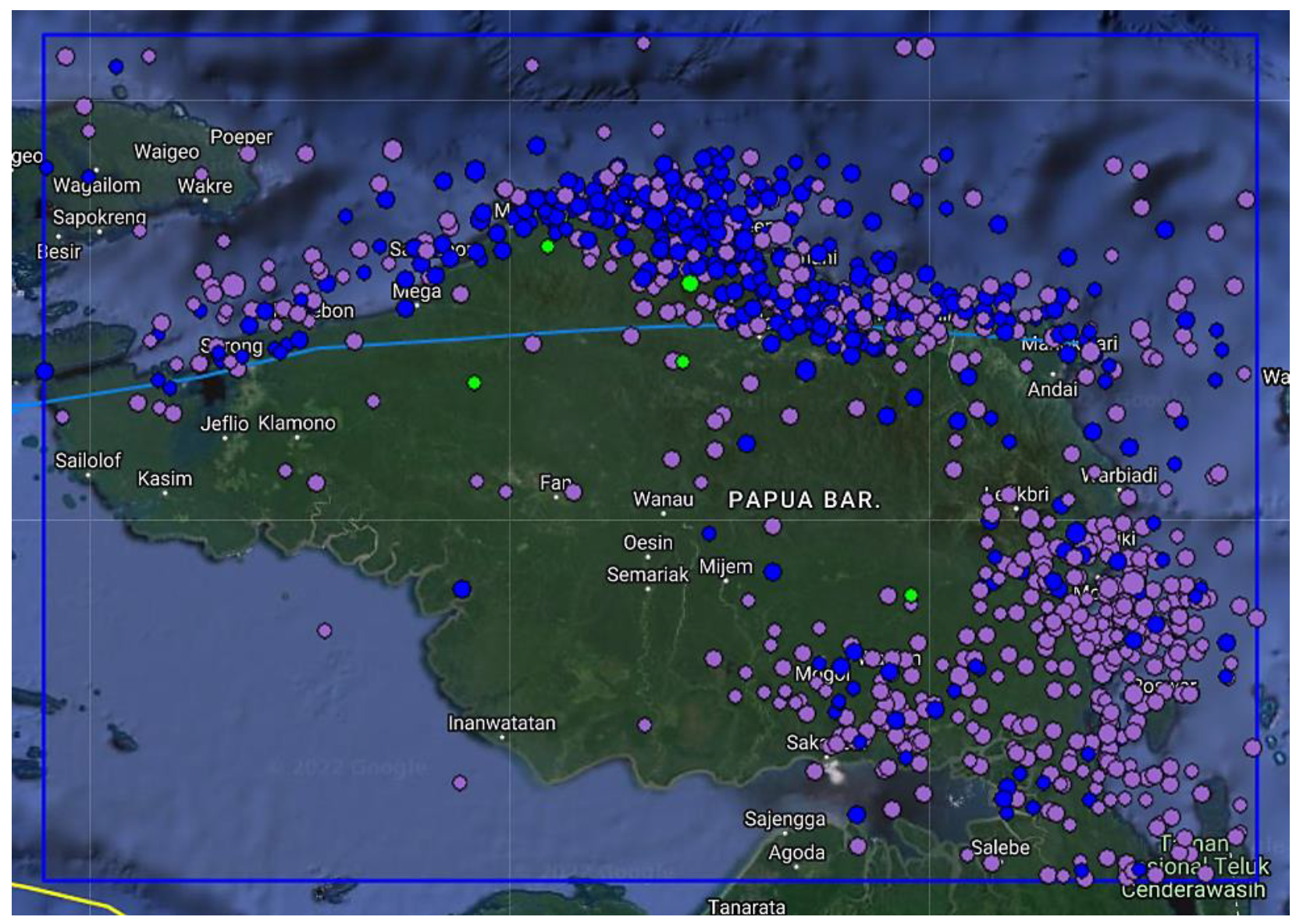Click the blue marker above Wanau-Oesin area

(x=746, y=444)
